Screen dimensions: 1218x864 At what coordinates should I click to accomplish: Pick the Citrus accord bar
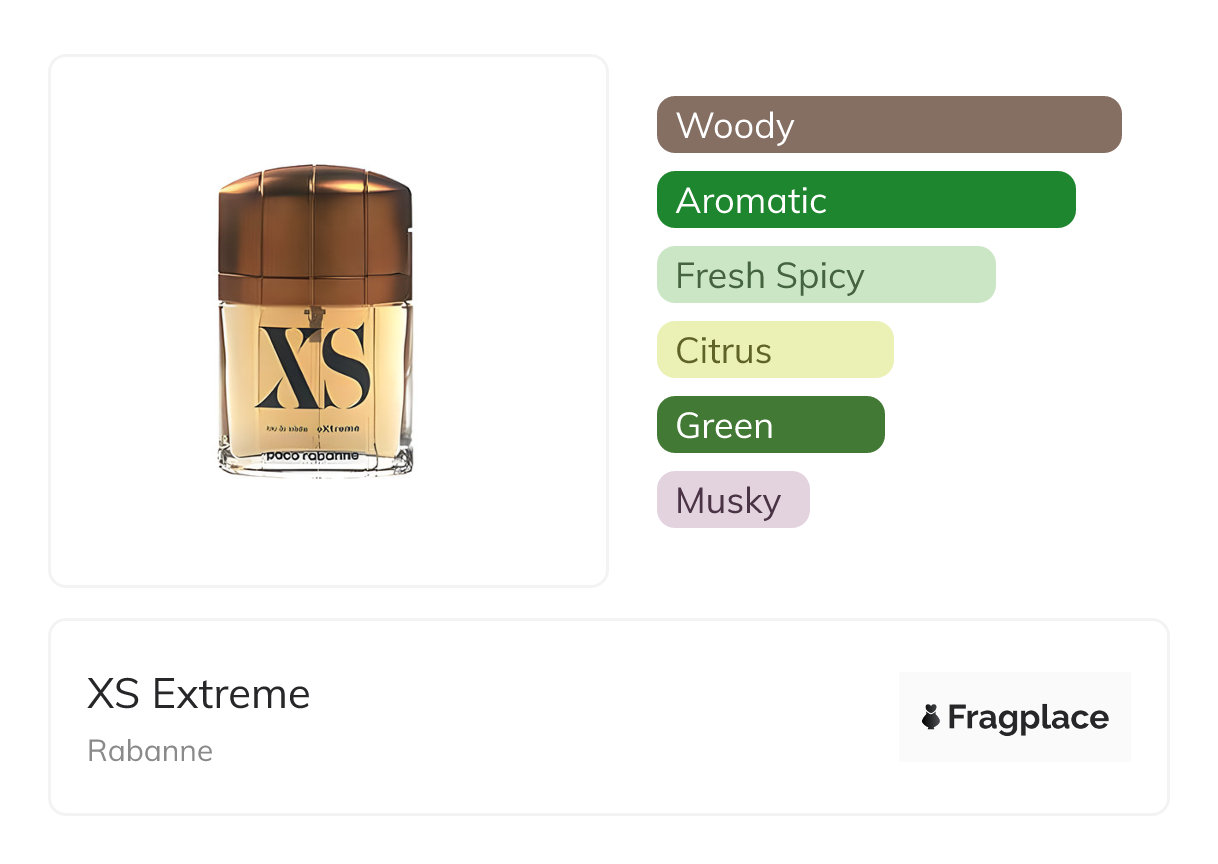pos(774,350)
